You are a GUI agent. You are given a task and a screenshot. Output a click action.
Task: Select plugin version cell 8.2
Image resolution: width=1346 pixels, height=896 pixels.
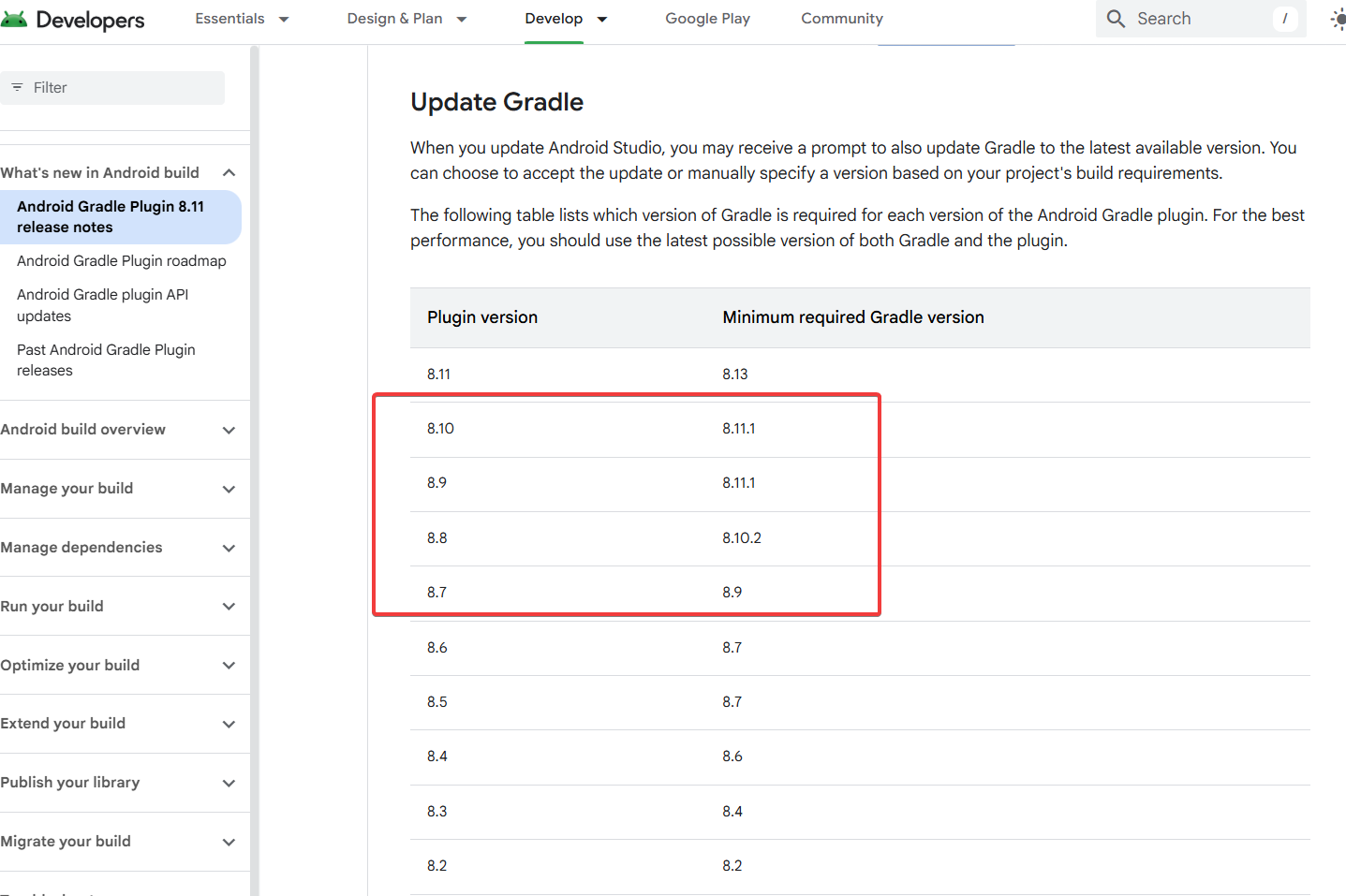coord(436,866)
